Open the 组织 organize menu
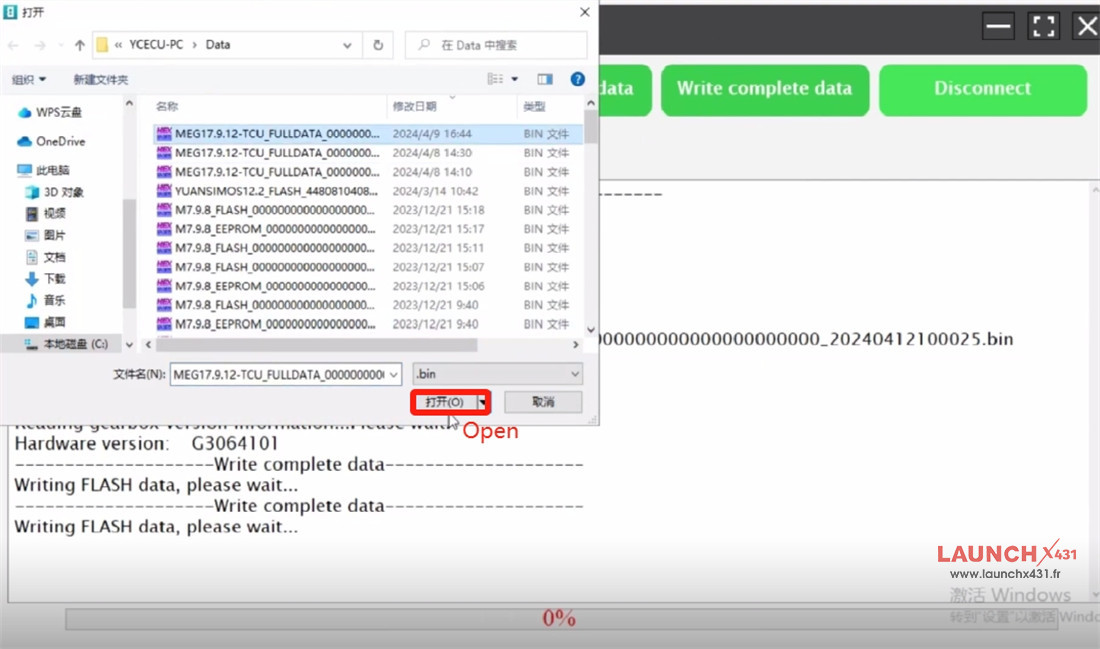The image size is (1100, 649). coord(28,79)
